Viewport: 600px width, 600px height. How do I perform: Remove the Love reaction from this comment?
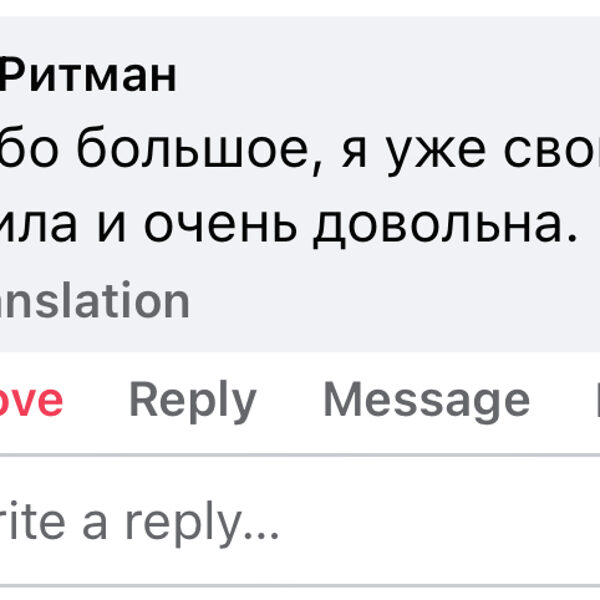32,400
